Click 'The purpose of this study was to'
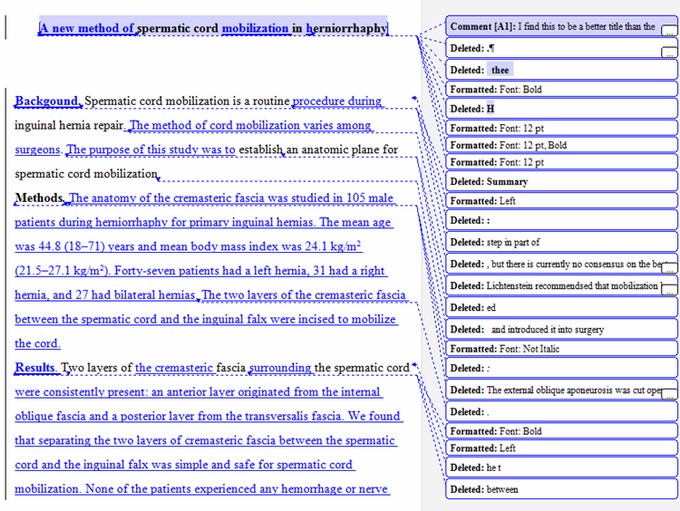680x511 pixels. [150, 150]
